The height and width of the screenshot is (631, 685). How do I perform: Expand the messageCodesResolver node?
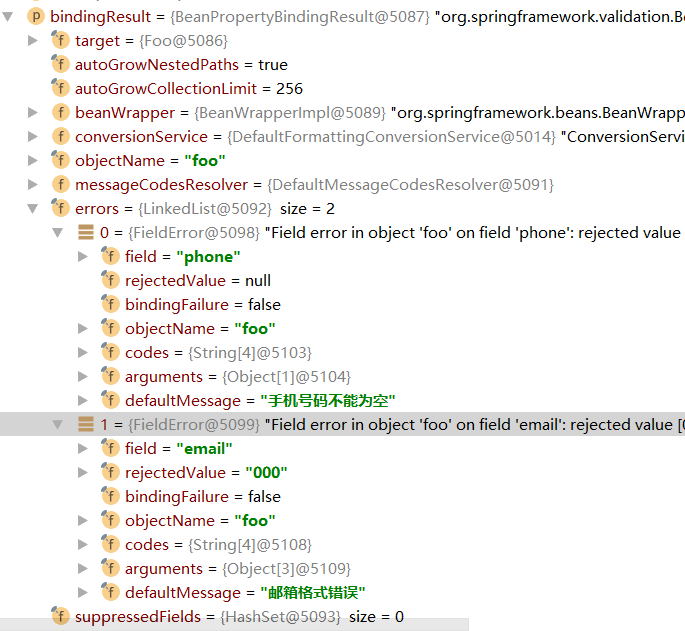pyautogui.click(x=32, y=185)
